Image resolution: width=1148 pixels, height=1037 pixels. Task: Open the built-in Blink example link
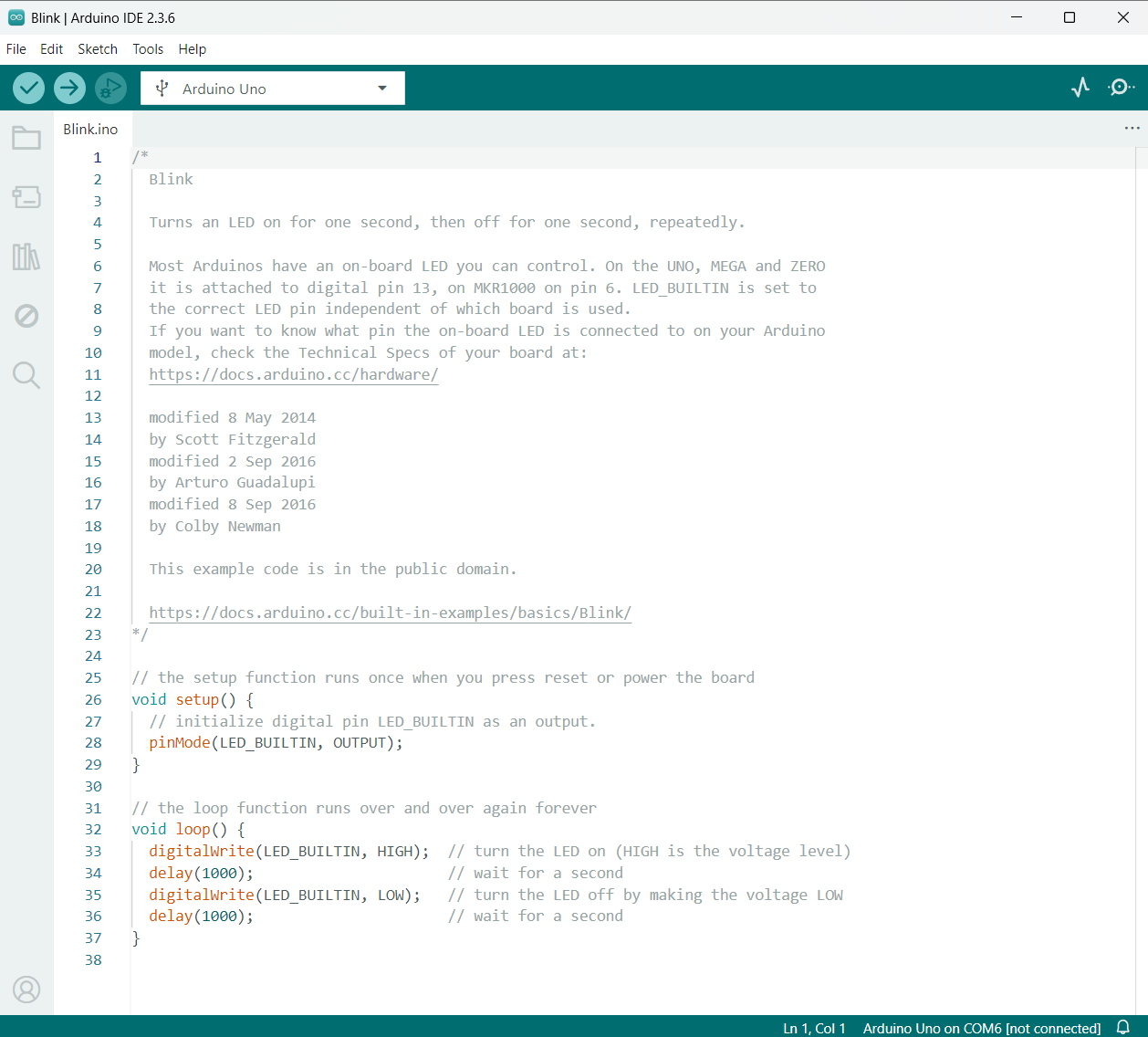click(391, 613)
